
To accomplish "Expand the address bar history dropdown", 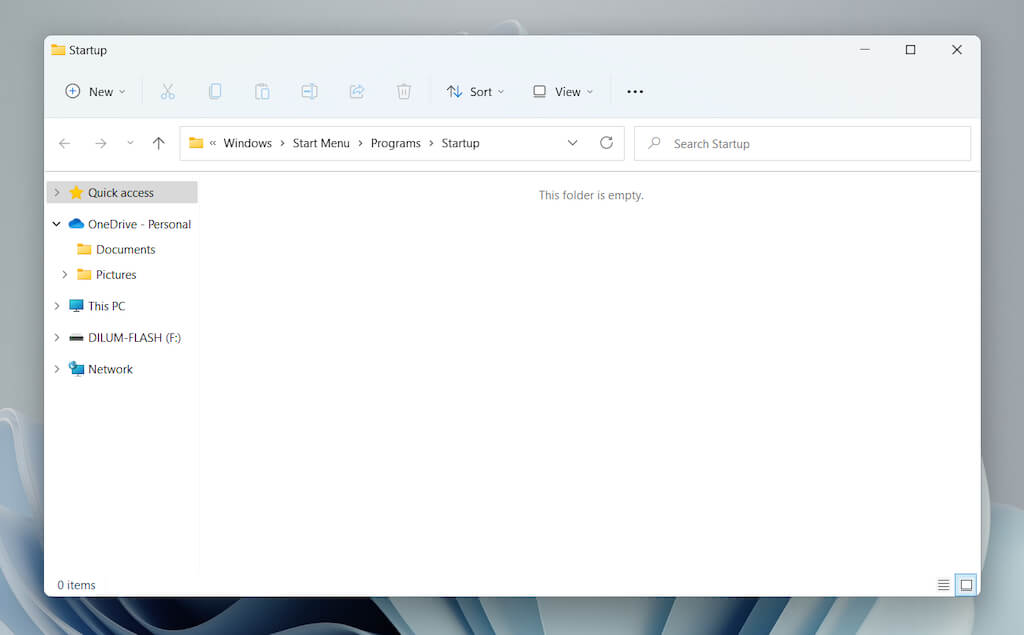I will pyautogui.click(x=572, y=142).
